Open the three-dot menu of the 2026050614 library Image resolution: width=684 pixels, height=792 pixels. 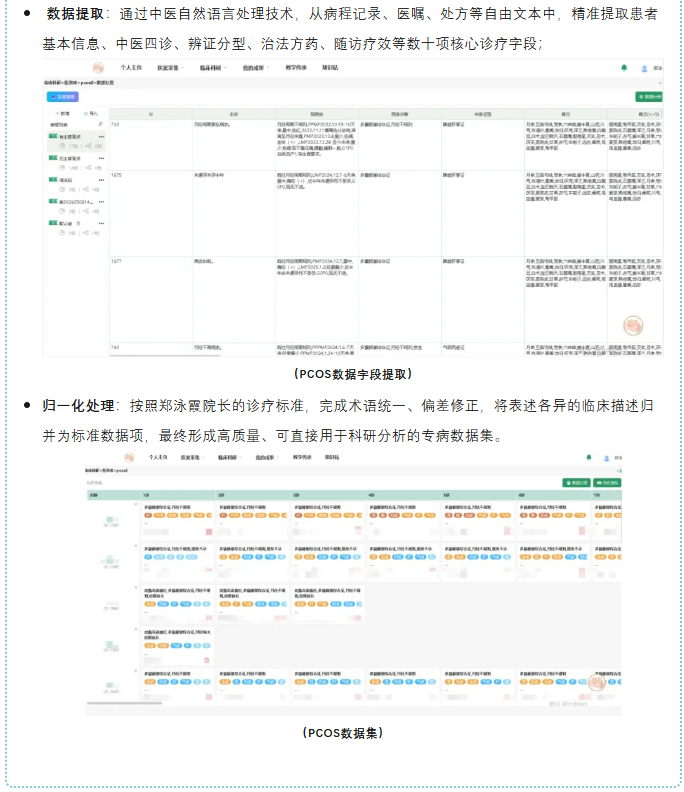click(x=102, y=202)
